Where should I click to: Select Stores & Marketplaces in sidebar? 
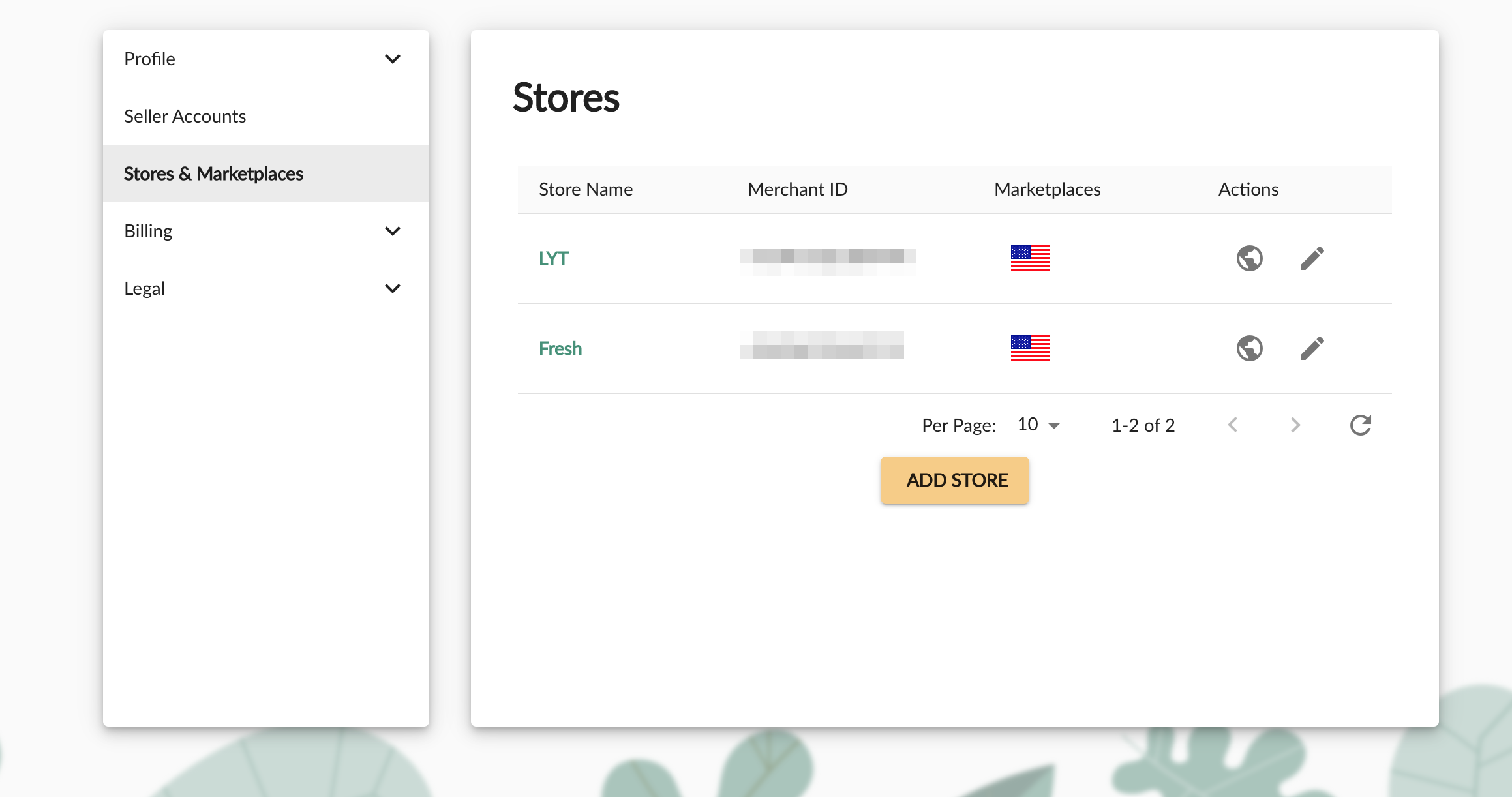point(266,173)
